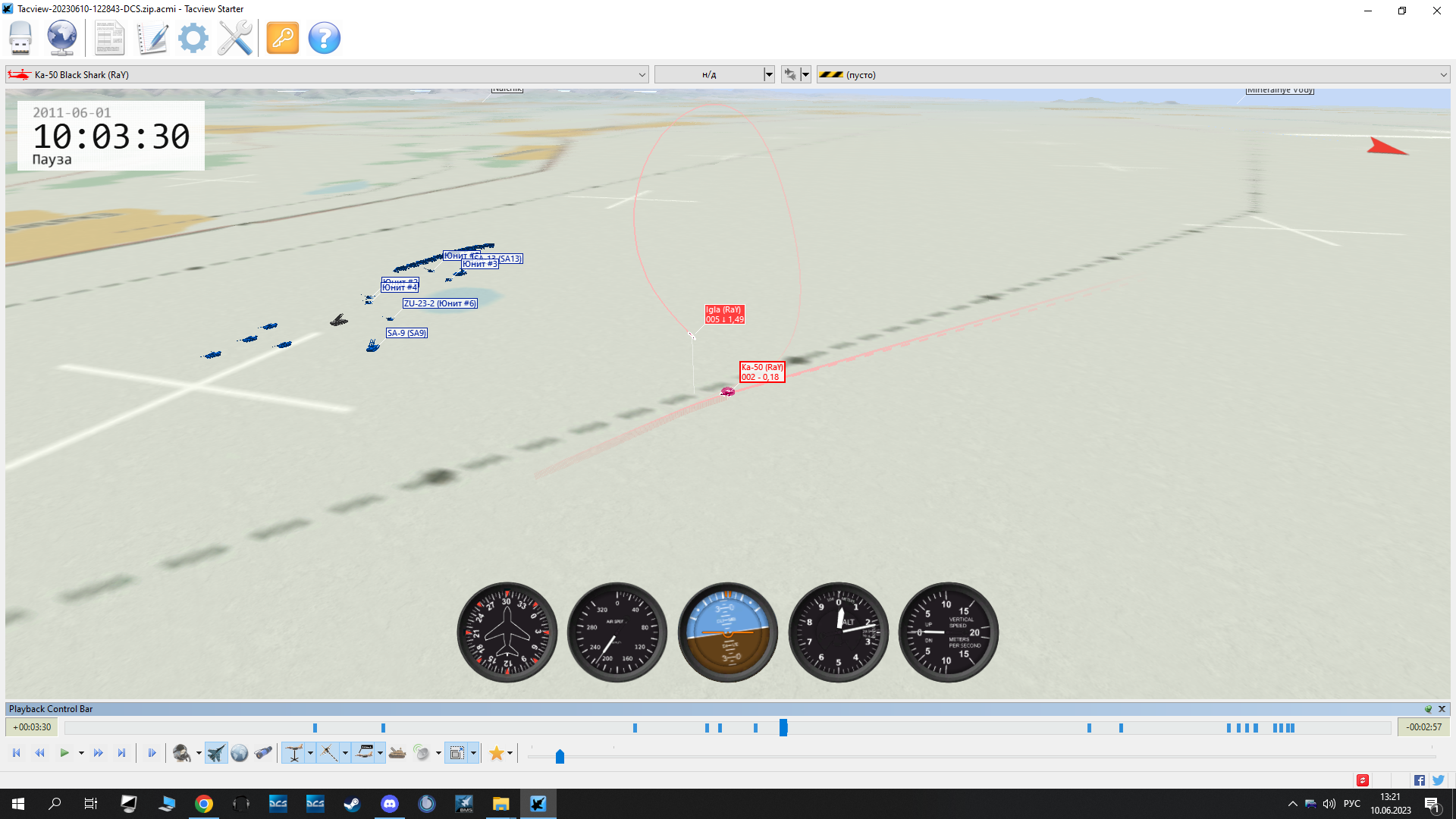Click the notepad with pen toolbar icon
The image size is (1456, 819).
click(152, 38)
